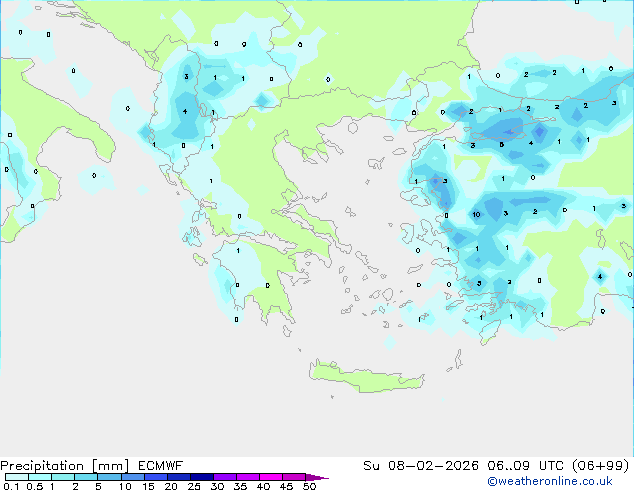The width and height of the screenshot is (634, 490).
Task: Click the 0.1–0.5 mm legend color box
Action: point(17,477)
